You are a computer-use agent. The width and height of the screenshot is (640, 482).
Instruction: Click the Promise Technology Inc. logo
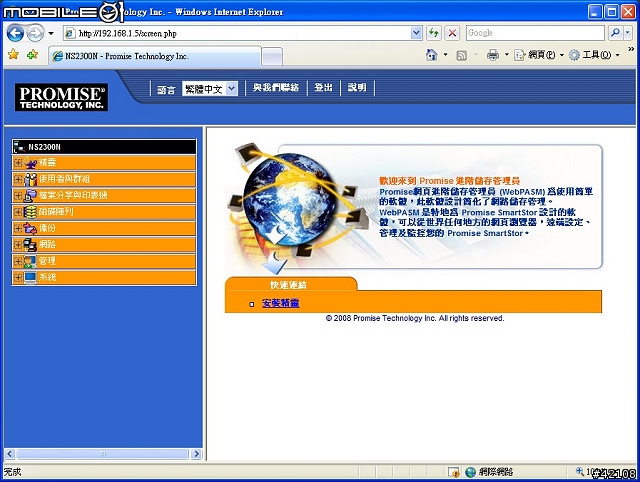click(61, 97)
